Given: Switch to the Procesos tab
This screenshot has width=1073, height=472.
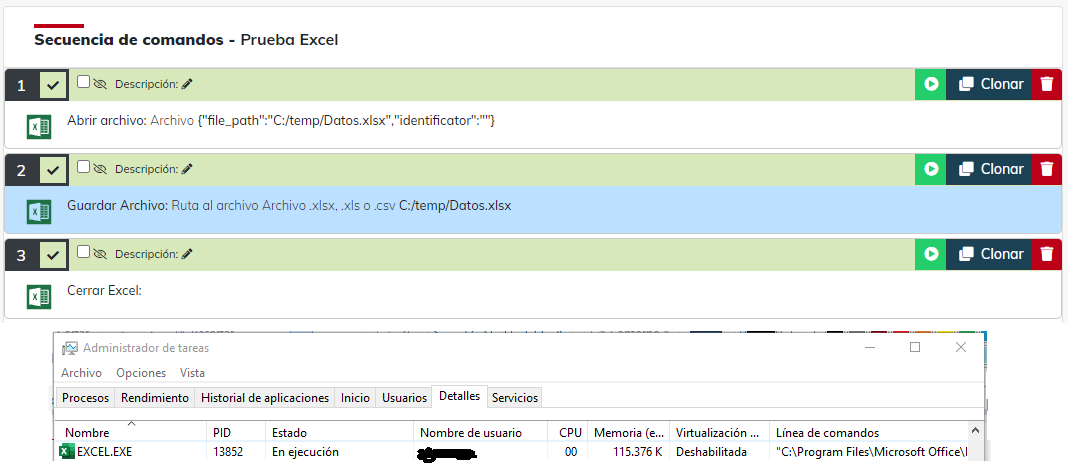Looking at the screenshot, I should point(85,398).
